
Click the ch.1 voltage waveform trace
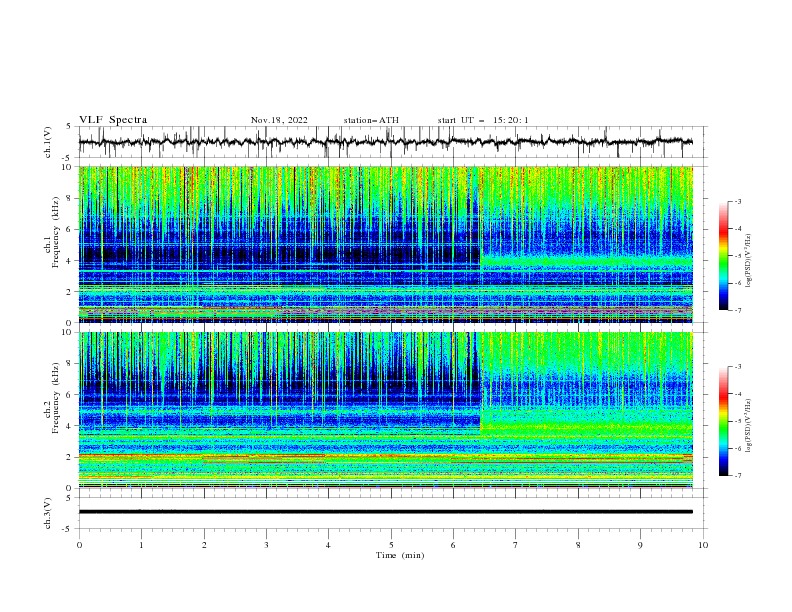[x=385, y=142]
